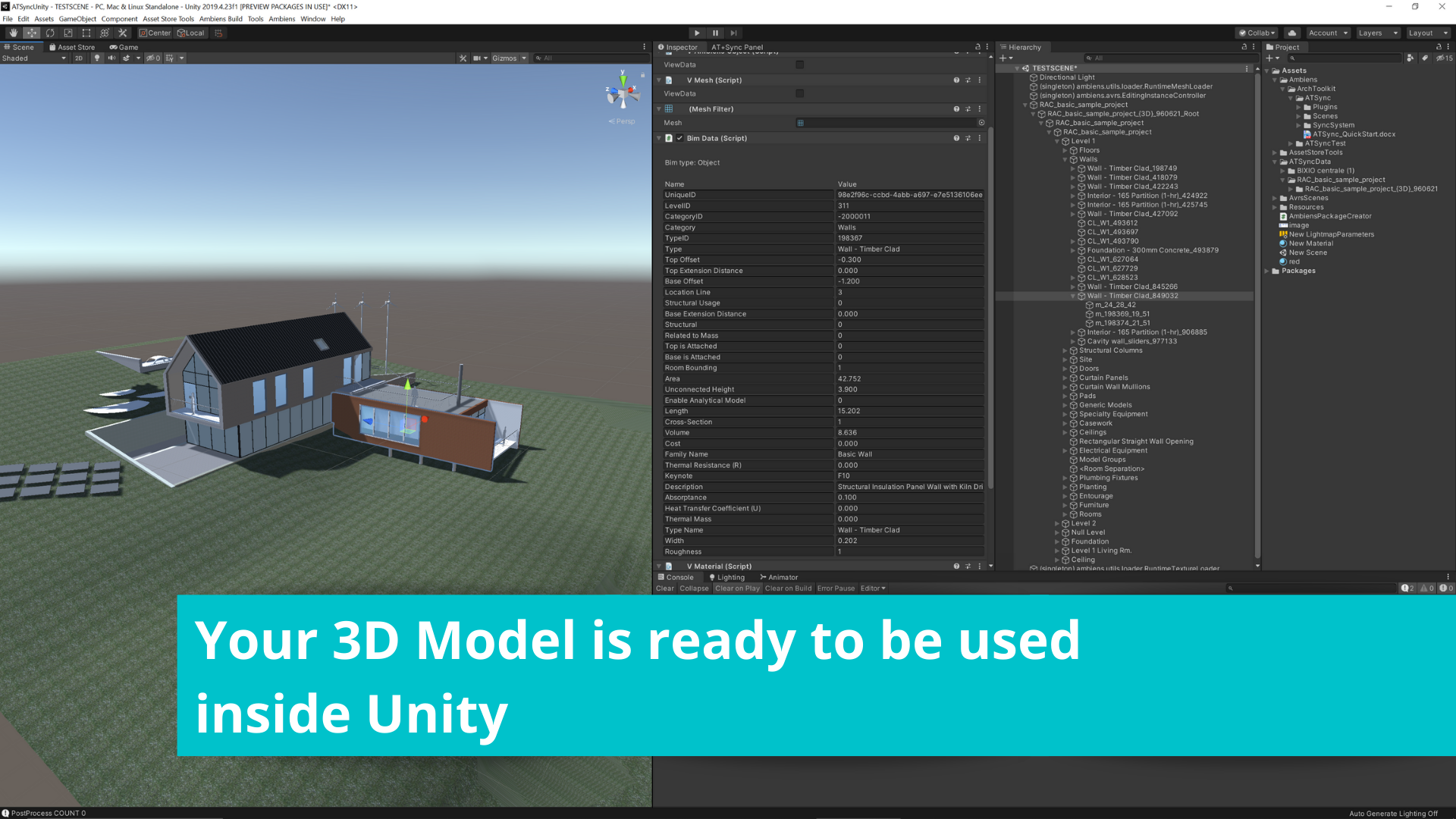Open the Gizmos dropdown
The width and height of the screenshot is (1456, 819).
(509, 58)
